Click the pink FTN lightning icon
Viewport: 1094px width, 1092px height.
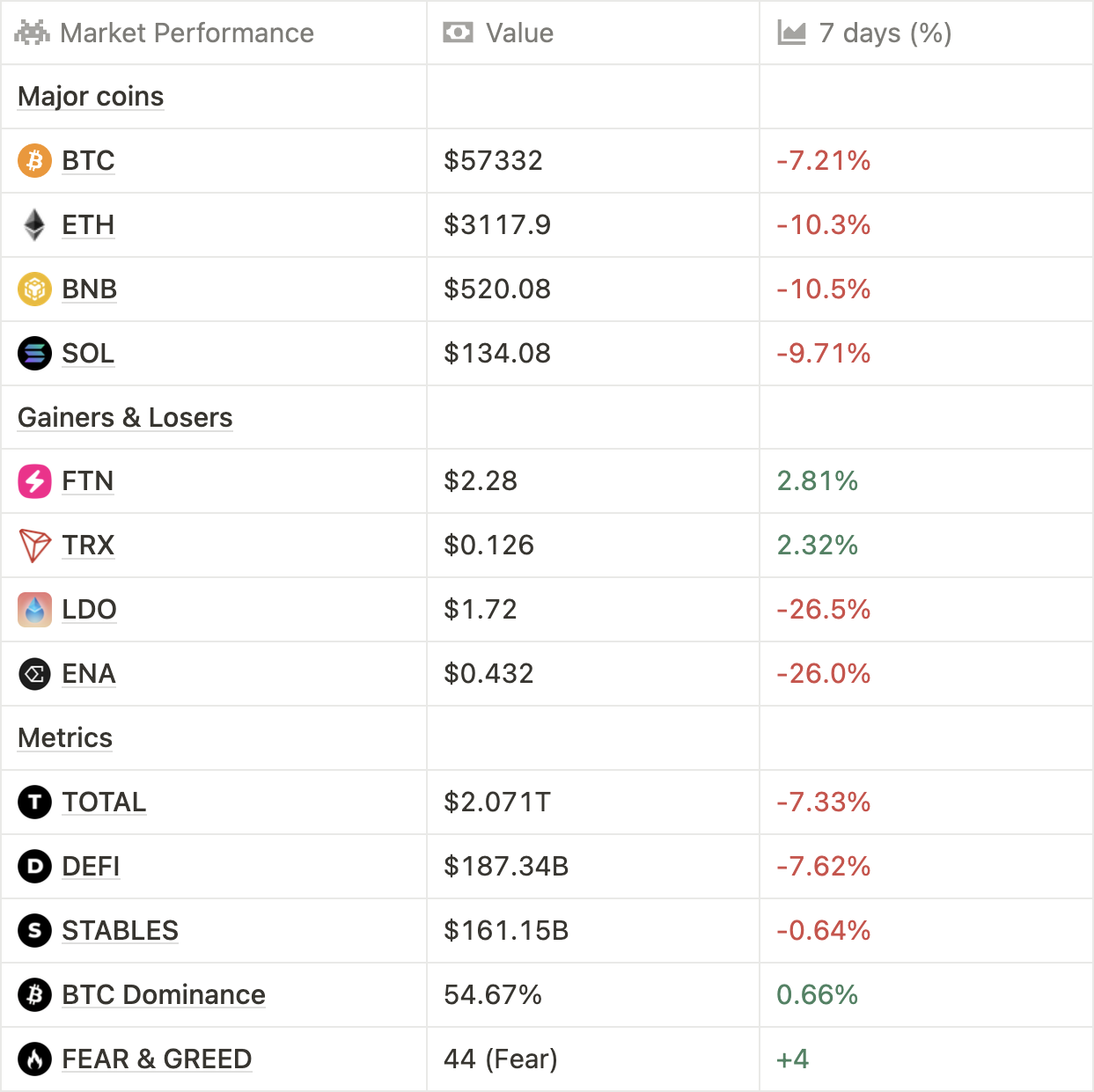click(x=34, y=481)
